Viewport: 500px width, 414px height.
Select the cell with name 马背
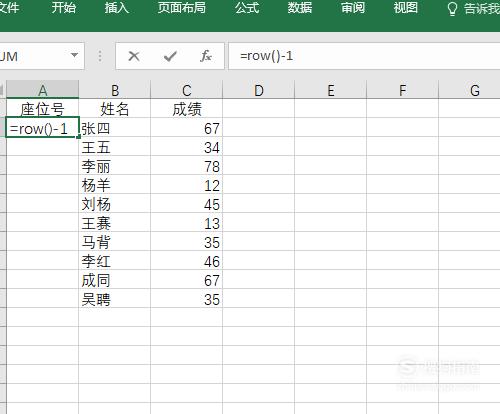(x=115, y=241)
